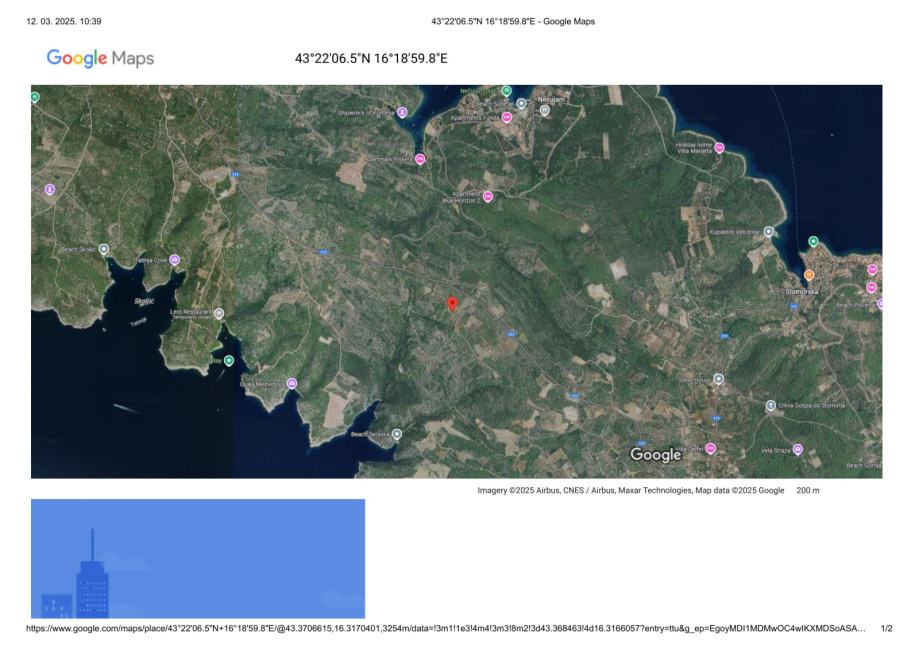Image resolution: width=919 pixels, height=649 pixels.
Task: Click the imagery copyright attribution text
Action: (x=631, y=490)
